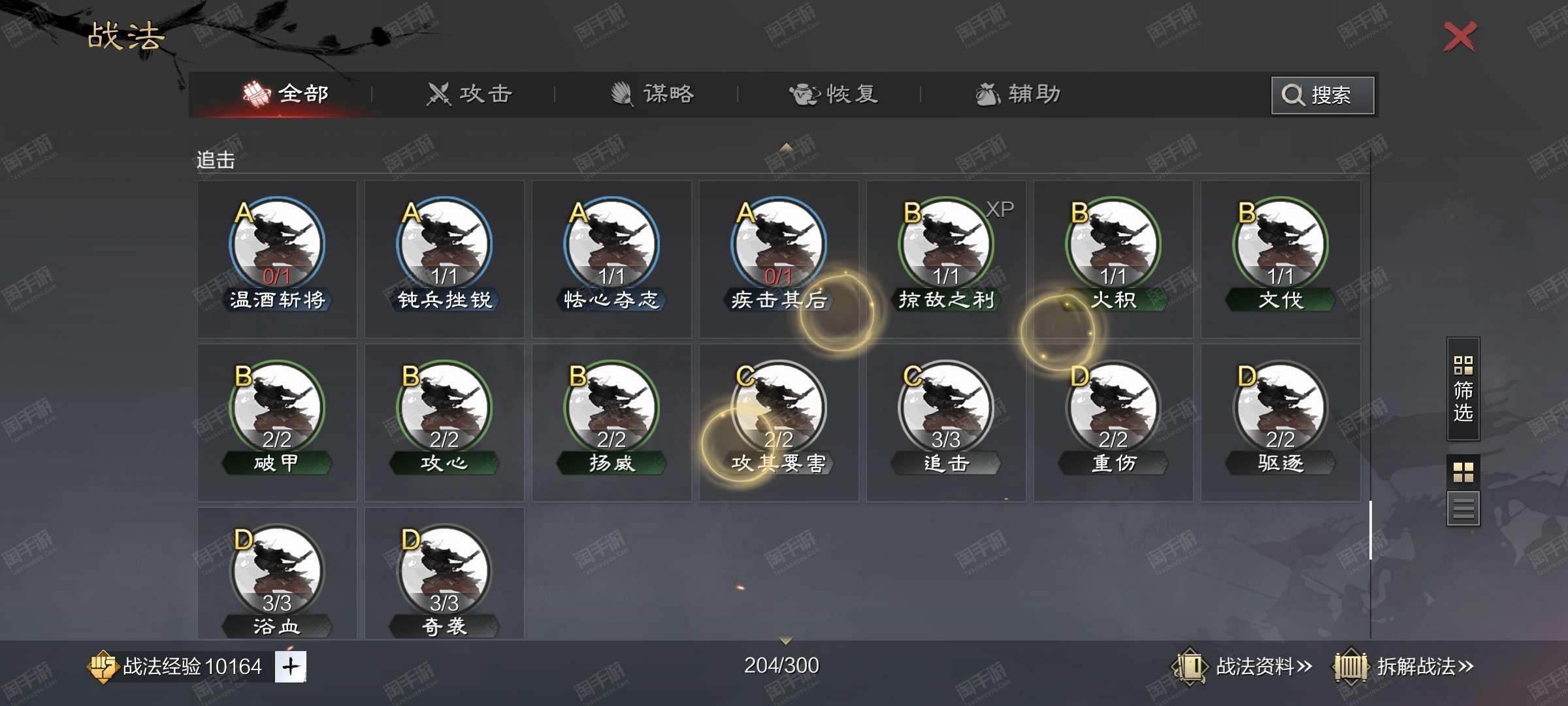Image resolution: width=1568 pixels, height=706 pixels.
Task: Open the 恢复 tab
Action: click(x=834, y=94)
